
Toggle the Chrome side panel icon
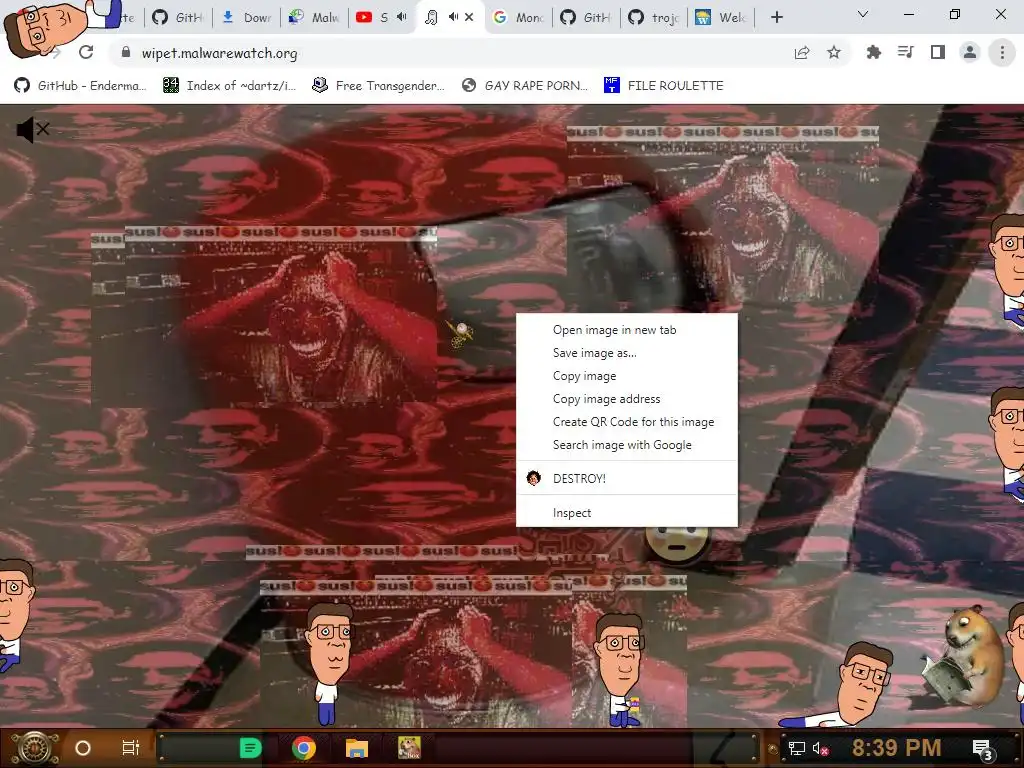click(938, 52)
